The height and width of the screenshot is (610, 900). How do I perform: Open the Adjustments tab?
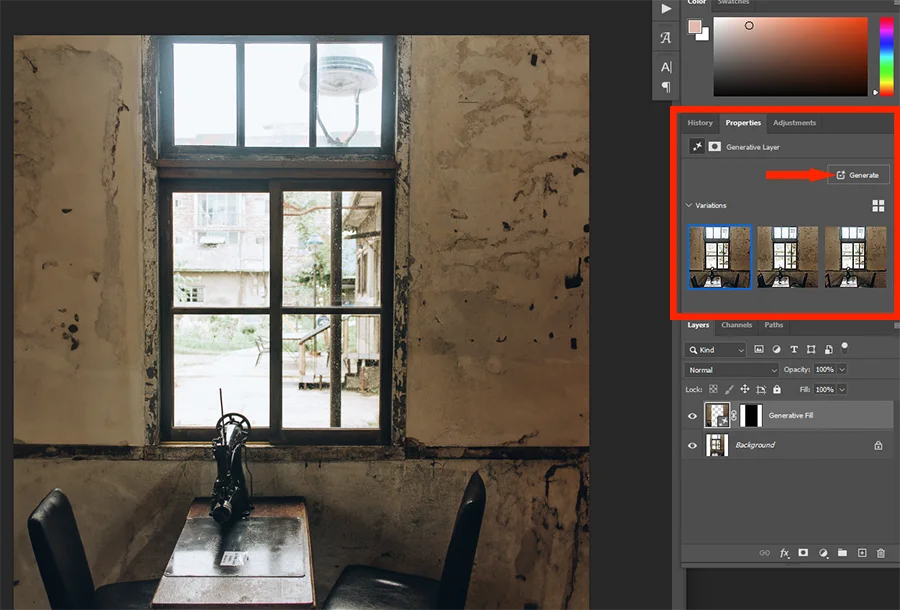point(794,123)
